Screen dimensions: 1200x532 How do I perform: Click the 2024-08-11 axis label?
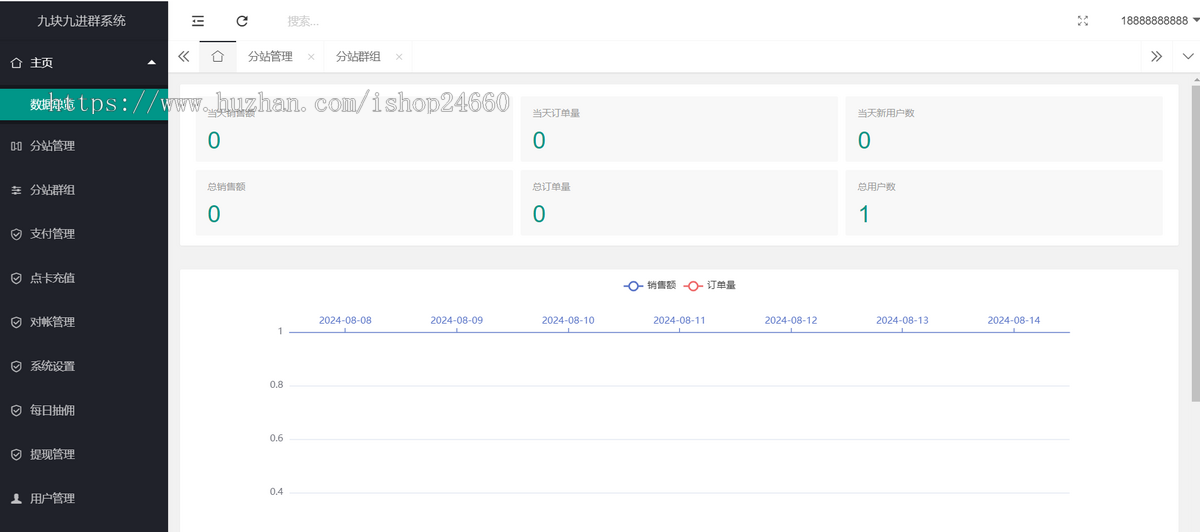pos(679,320)
